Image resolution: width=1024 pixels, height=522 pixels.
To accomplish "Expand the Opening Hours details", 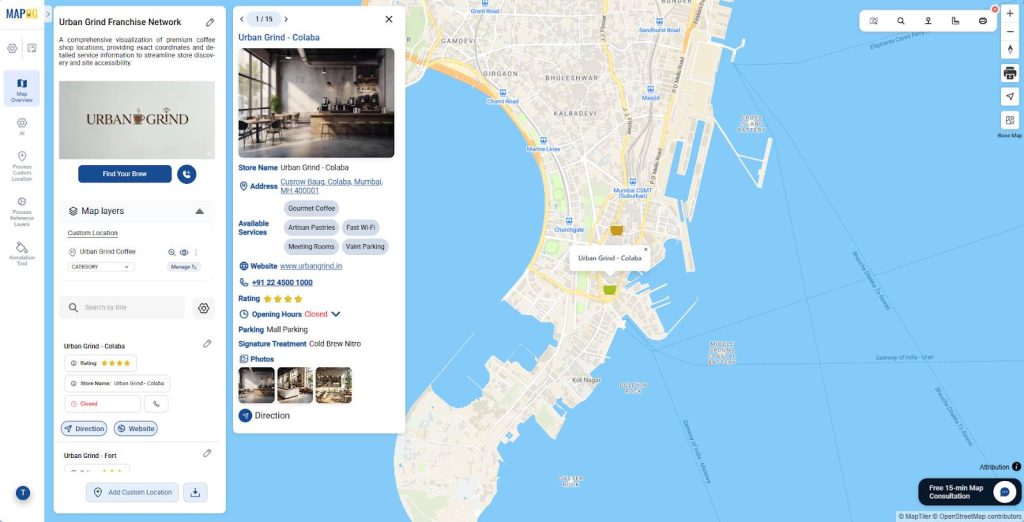I will click(336, 314).
